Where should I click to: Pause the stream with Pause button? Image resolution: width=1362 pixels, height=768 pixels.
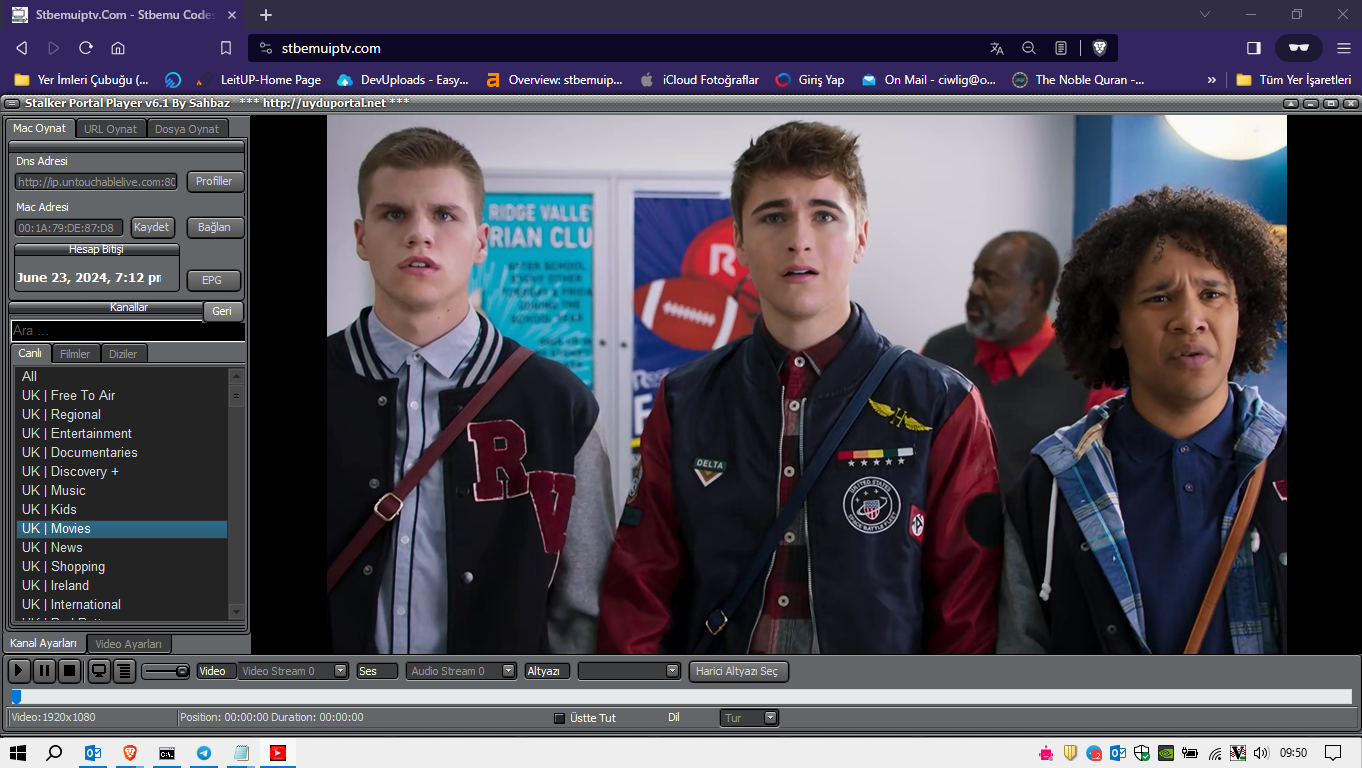pos(44,671)
